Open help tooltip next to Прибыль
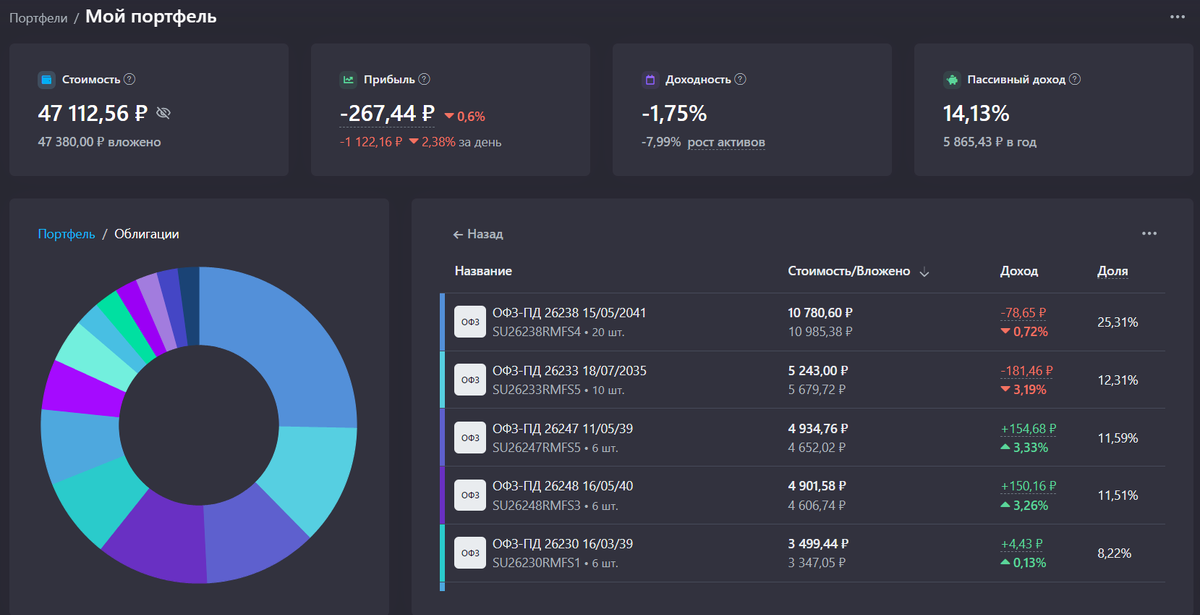 point(424,79)
